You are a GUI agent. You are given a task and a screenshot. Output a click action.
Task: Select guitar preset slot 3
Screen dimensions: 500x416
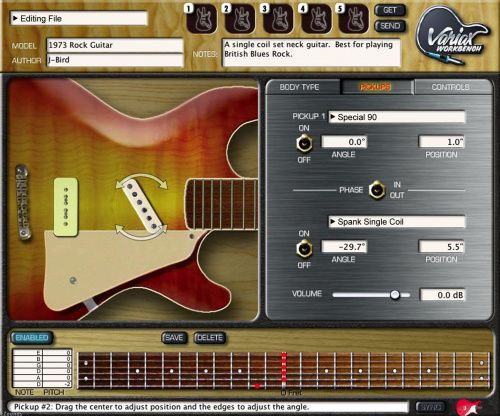coord(278,19)
